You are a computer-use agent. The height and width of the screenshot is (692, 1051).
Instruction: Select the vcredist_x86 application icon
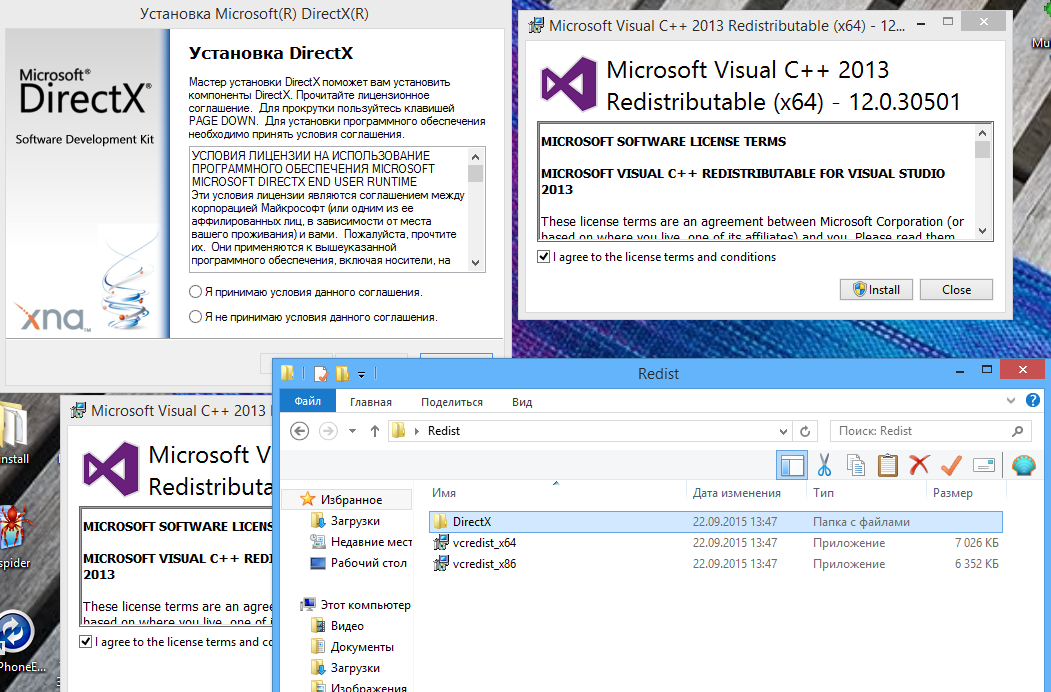[440, 563]
